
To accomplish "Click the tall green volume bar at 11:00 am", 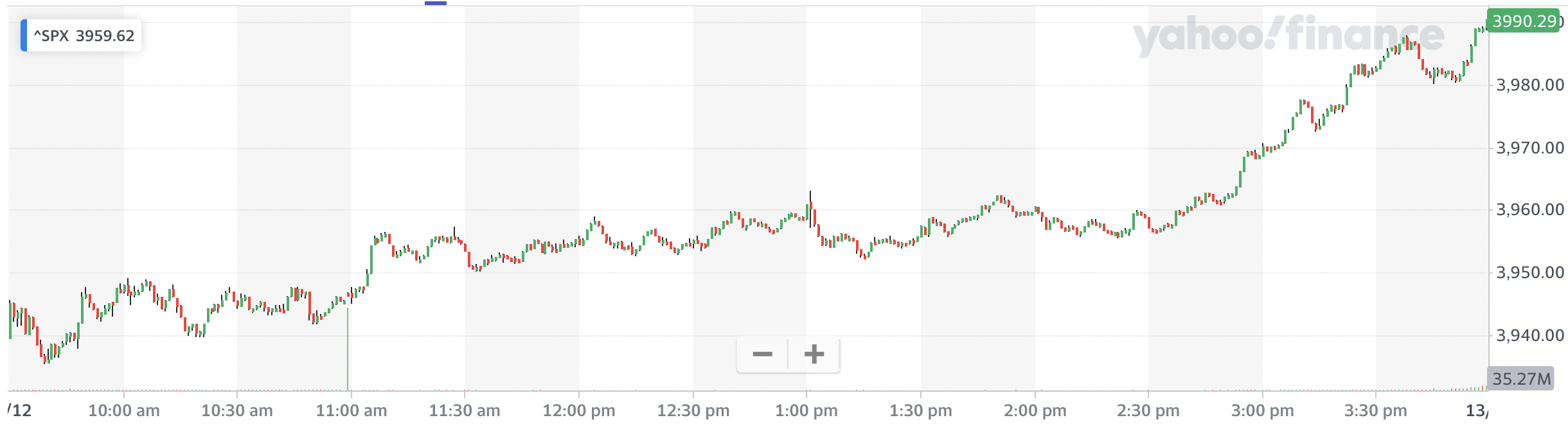I will 348,350.
